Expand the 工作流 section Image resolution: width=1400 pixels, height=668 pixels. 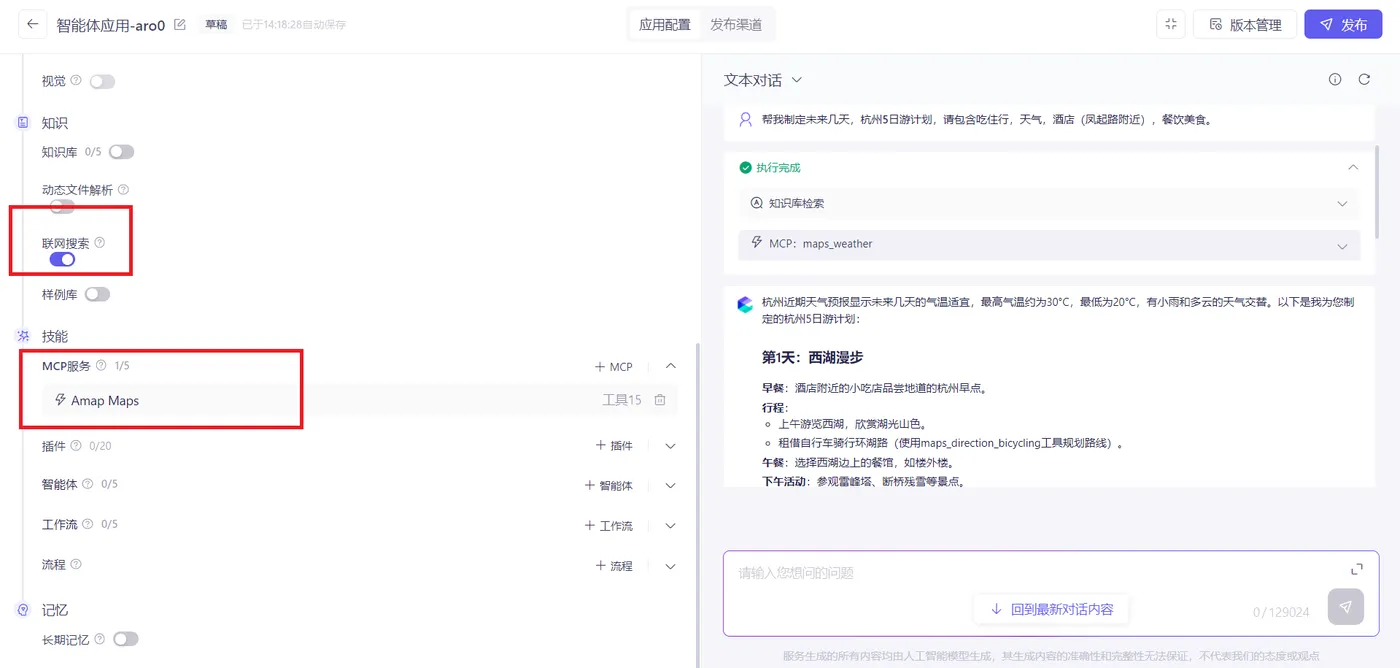click(x=670, y=525)
